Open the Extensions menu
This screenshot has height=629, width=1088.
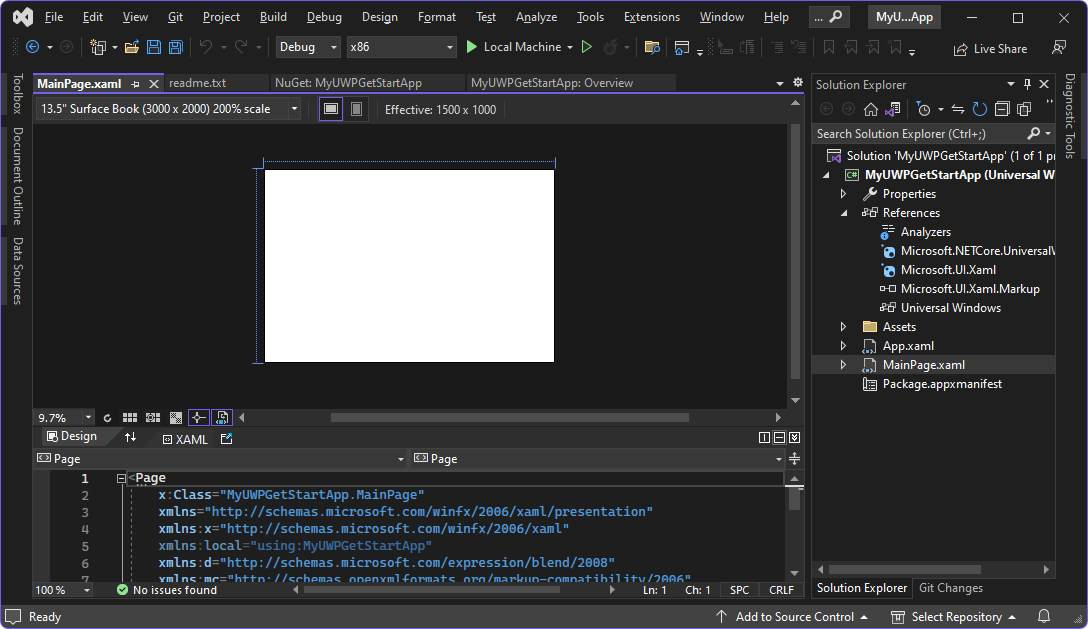pos(651,16)
